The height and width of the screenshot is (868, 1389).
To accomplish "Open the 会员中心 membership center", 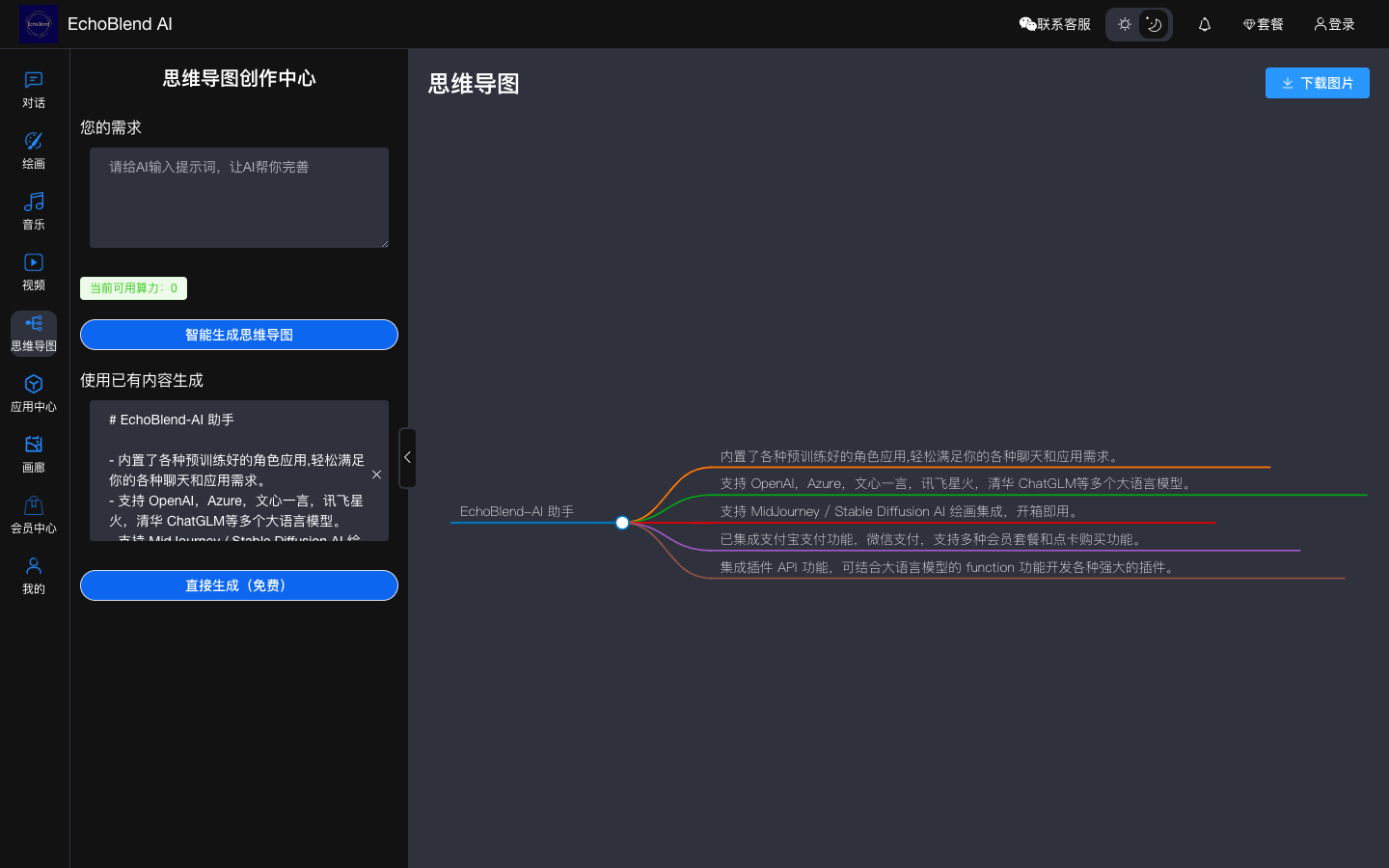I will click(x=33, y=514).
